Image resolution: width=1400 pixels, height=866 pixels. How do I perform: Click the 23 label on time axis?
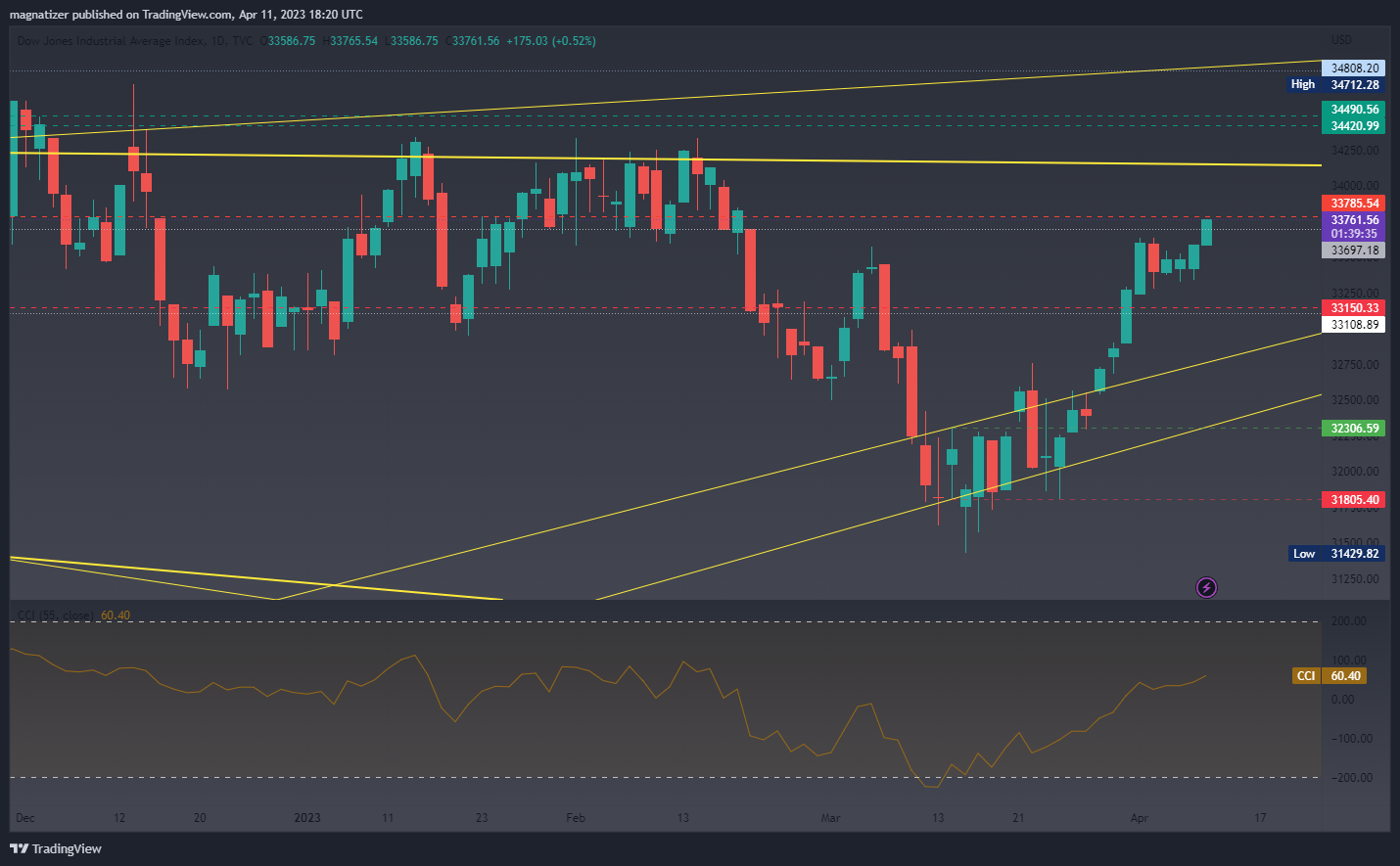(x=482, y=818)
